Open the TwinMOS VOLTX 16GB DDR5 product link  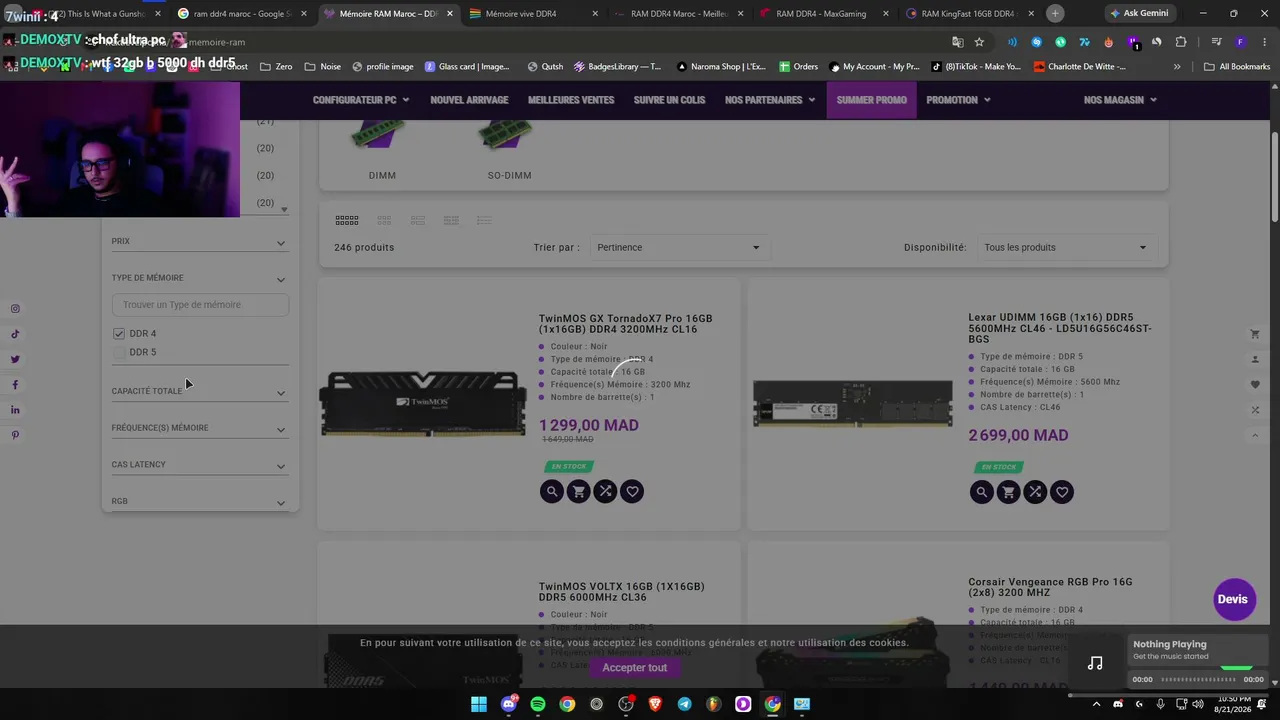(622, 592)
